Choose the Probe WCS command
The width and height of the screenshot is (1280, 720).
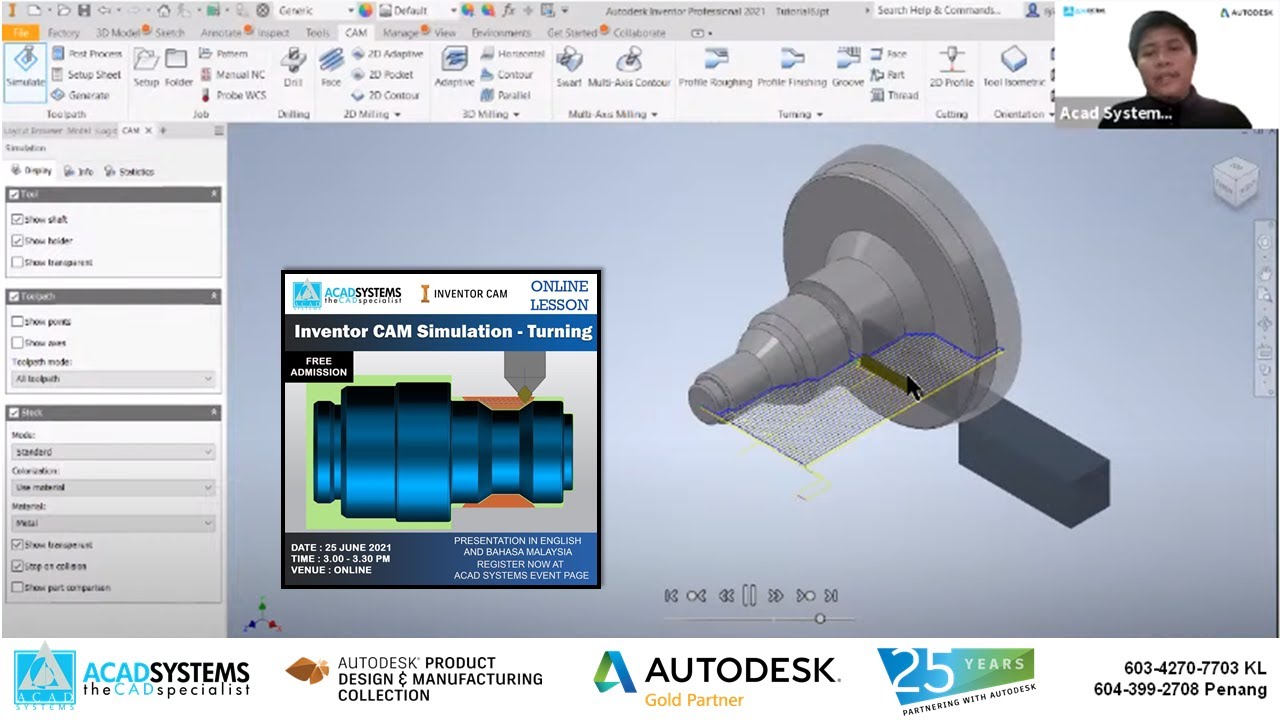[x=232, y=95]
